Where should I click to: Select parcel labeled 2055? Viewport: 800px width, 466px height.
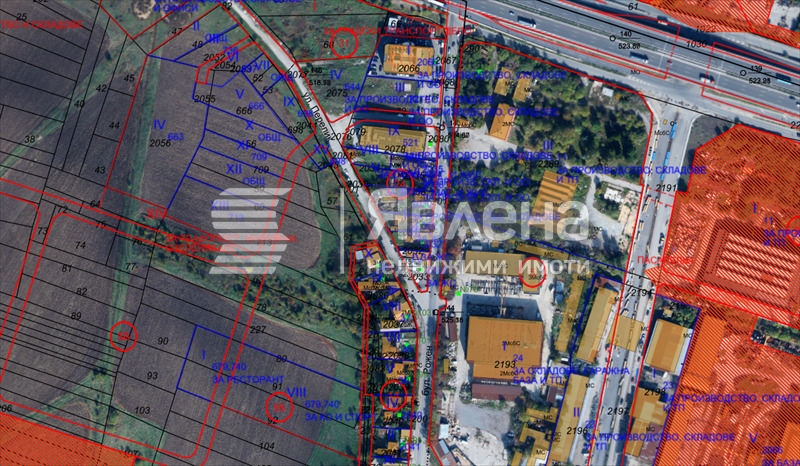click(204, 99)
